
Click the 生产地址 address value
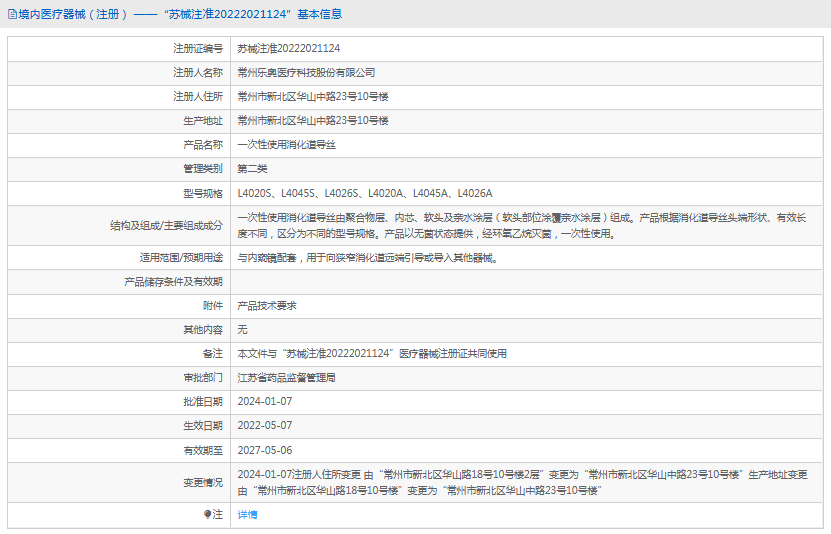pos(313,121)
